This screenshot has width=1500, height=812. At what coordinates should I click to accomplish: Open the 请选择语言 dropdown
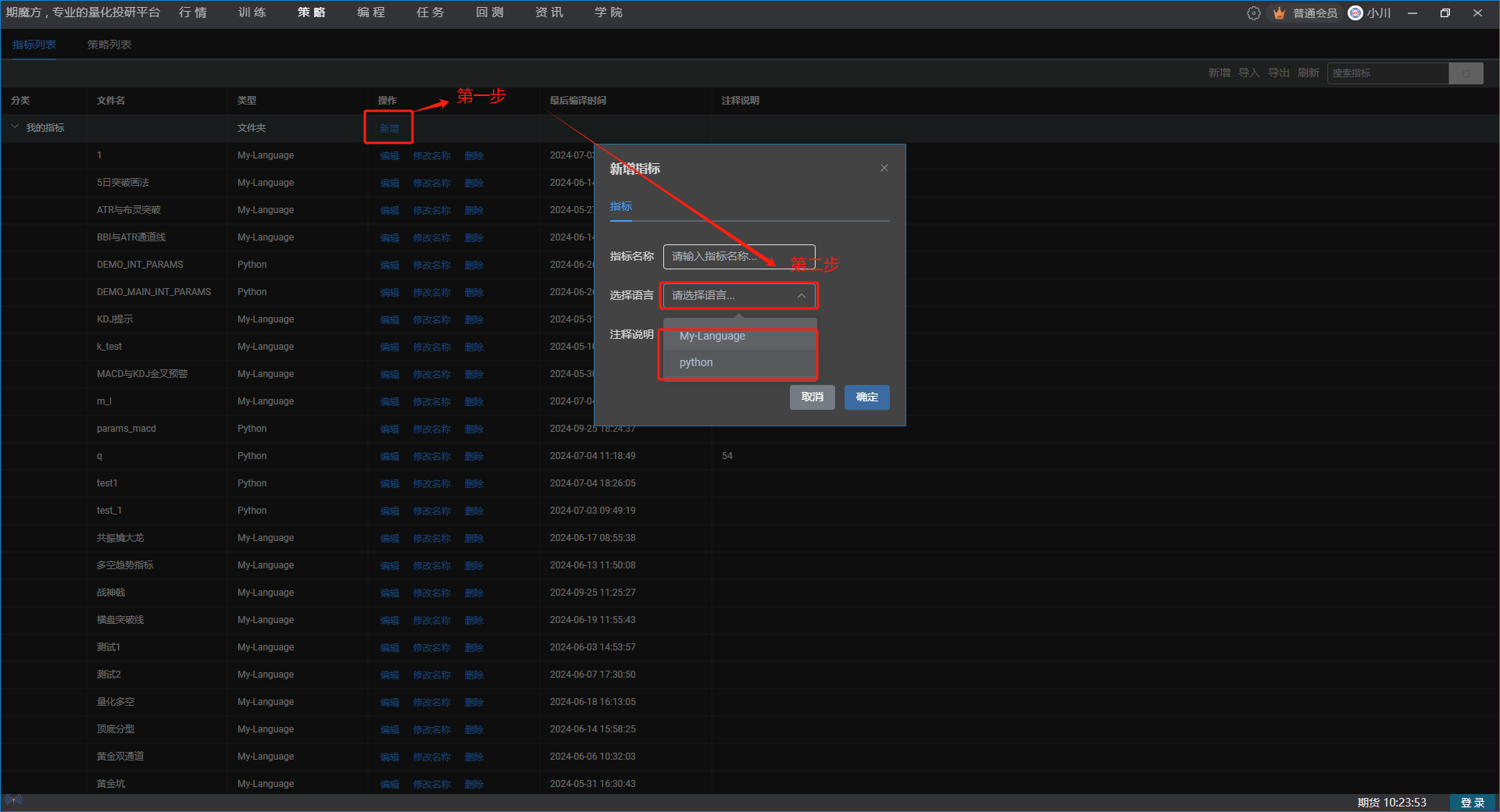(739, 296)
